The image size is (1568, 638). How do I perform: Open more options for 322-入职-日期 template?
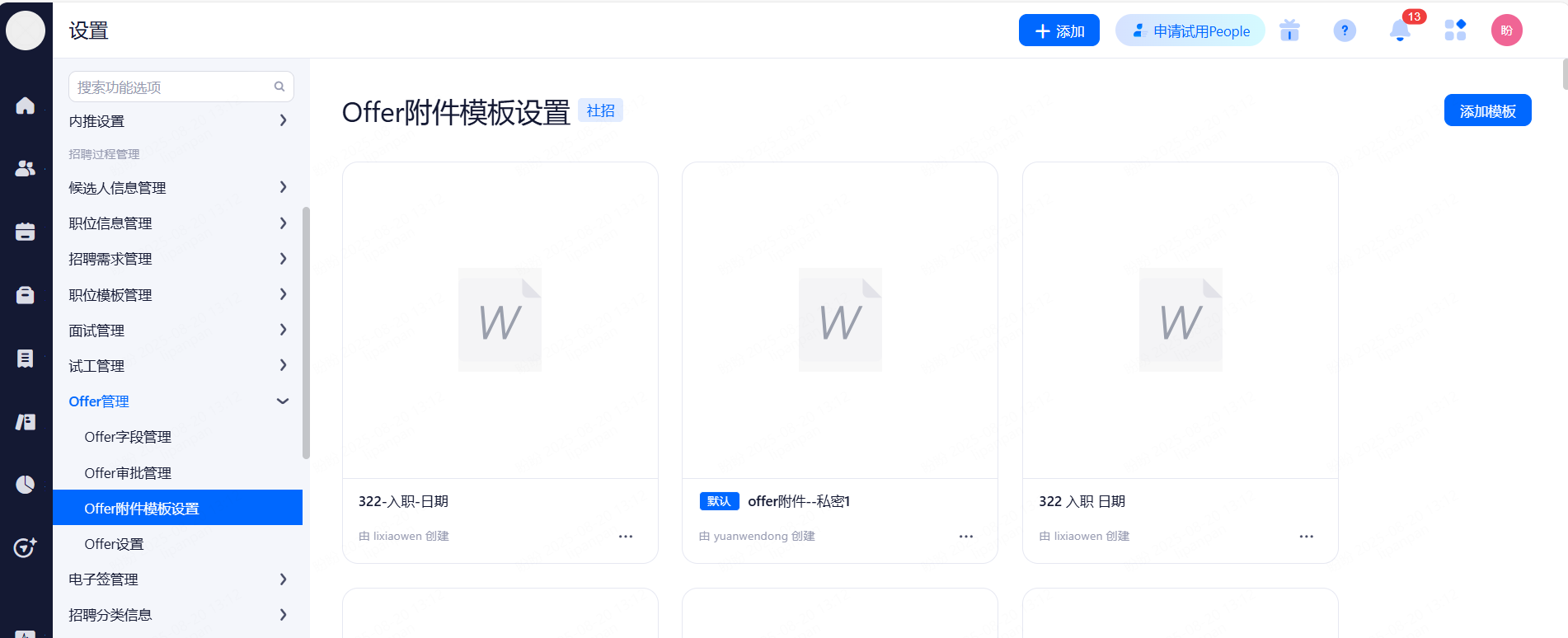click(x=626, y=537)
